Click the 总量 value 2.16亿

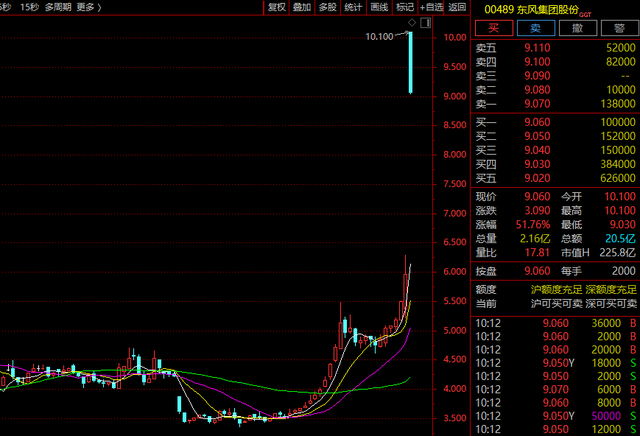(x=535, y=238)
